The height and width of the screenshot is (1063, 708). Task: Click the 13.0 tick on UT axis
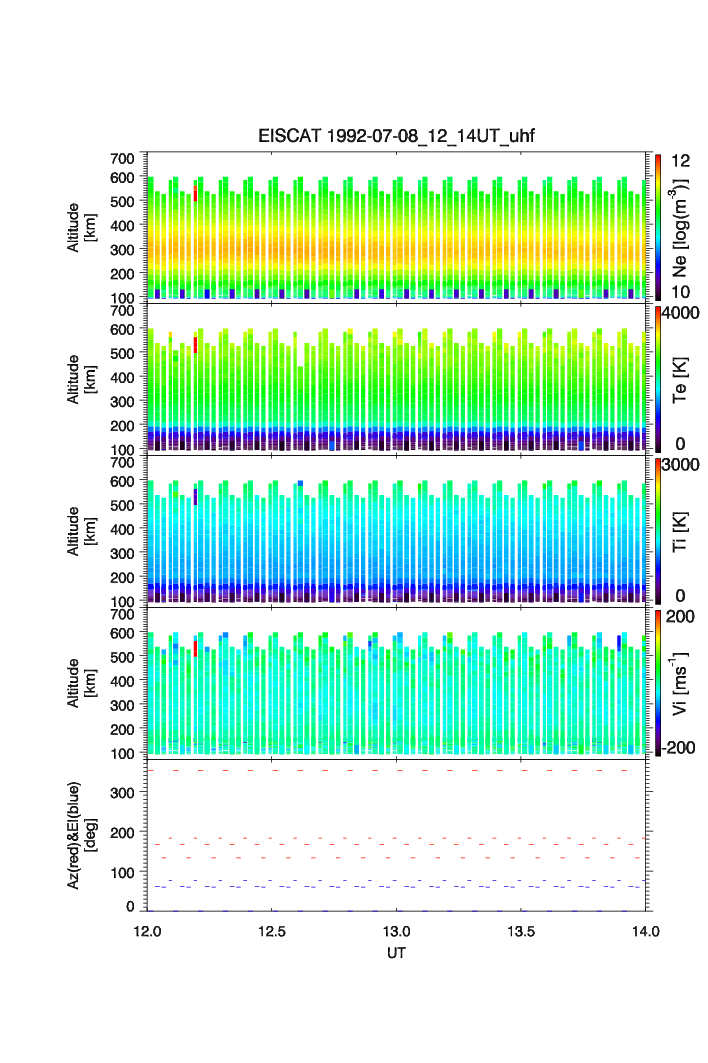(396, 931)
